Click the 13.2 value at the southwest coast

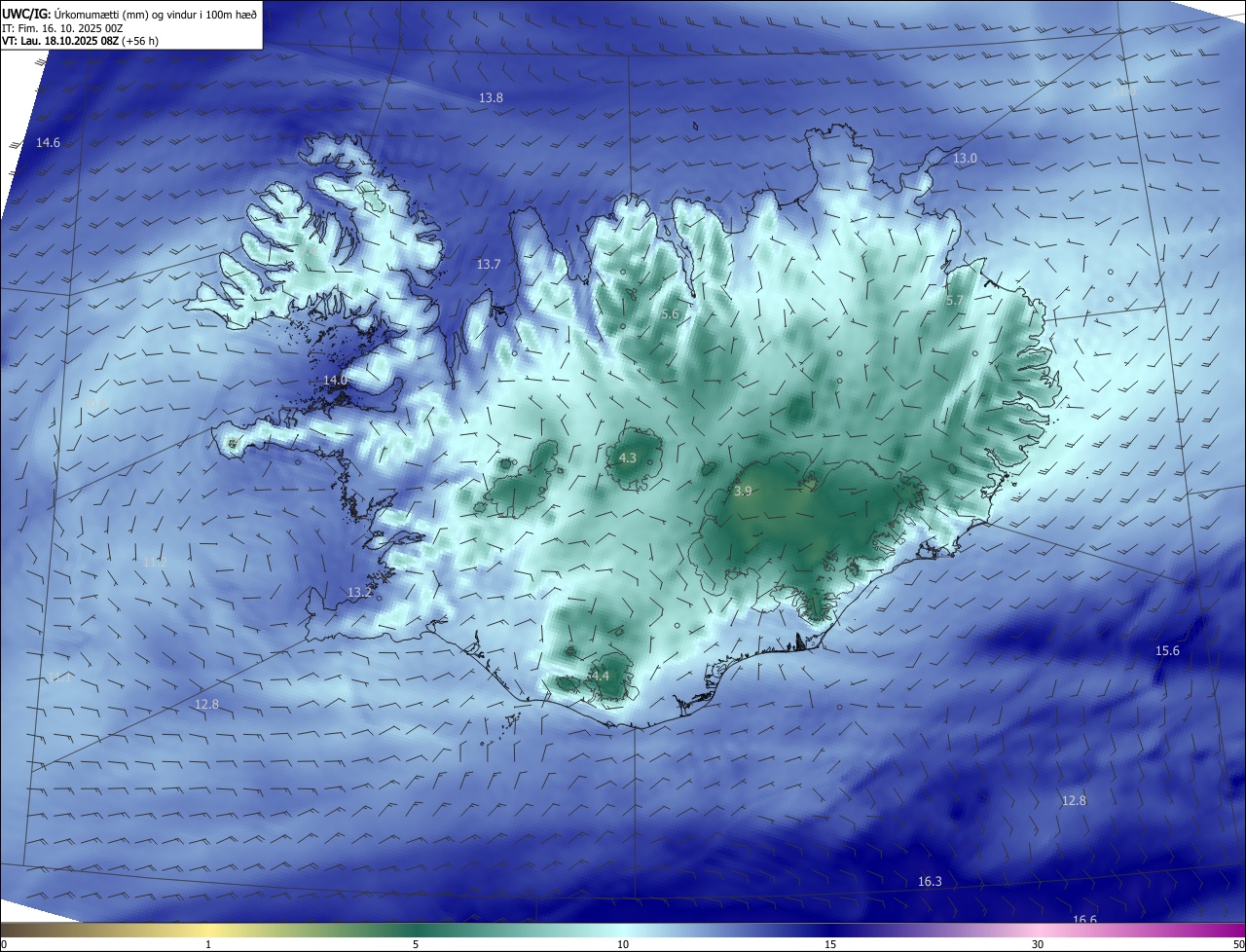point(359,592)
